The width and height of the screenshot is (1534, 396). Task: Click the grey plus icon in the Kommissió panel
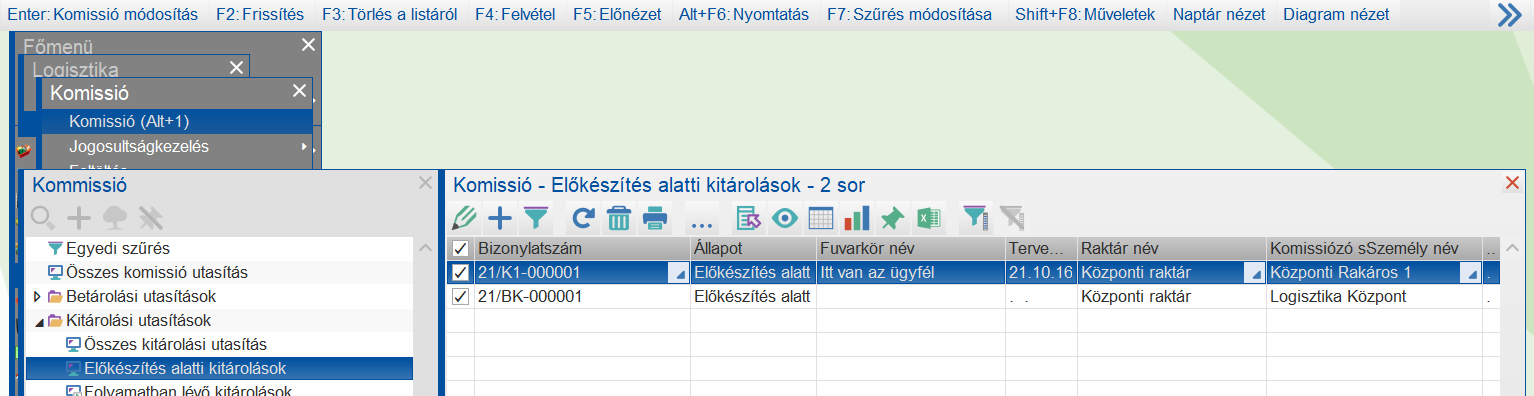click(x=79, y=217)
